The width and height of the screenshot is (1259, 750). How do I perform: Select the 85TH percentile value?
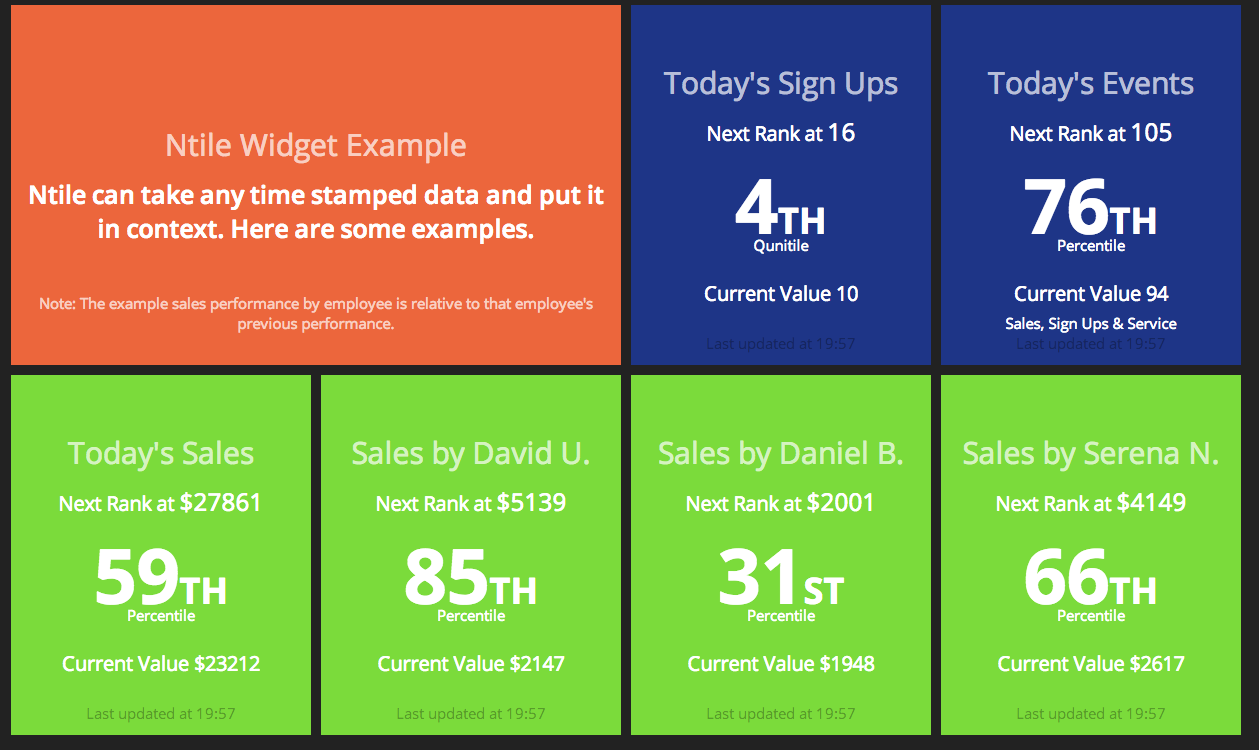tap(470, 580)
